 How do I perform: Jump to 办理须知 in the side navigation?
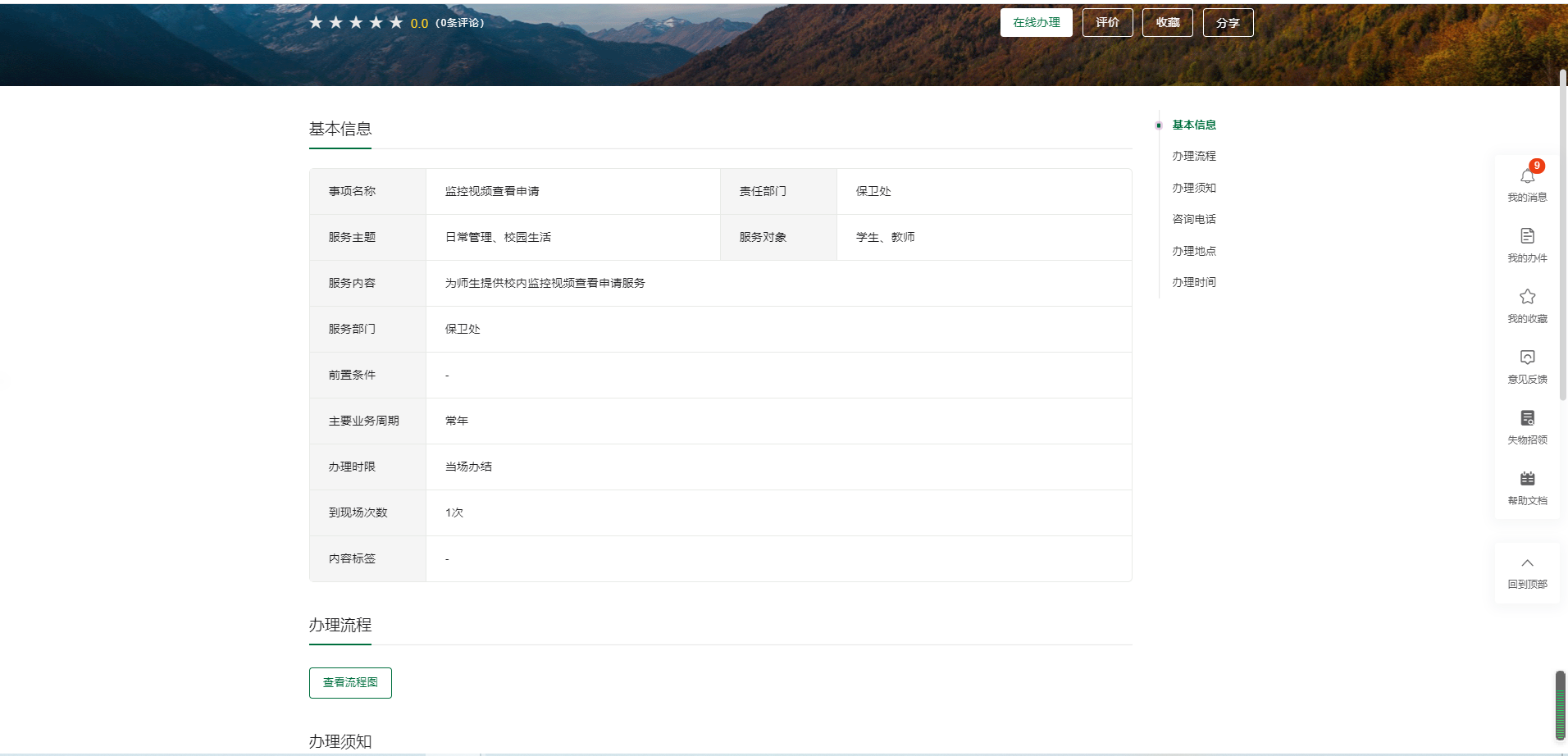(1194, 188)
